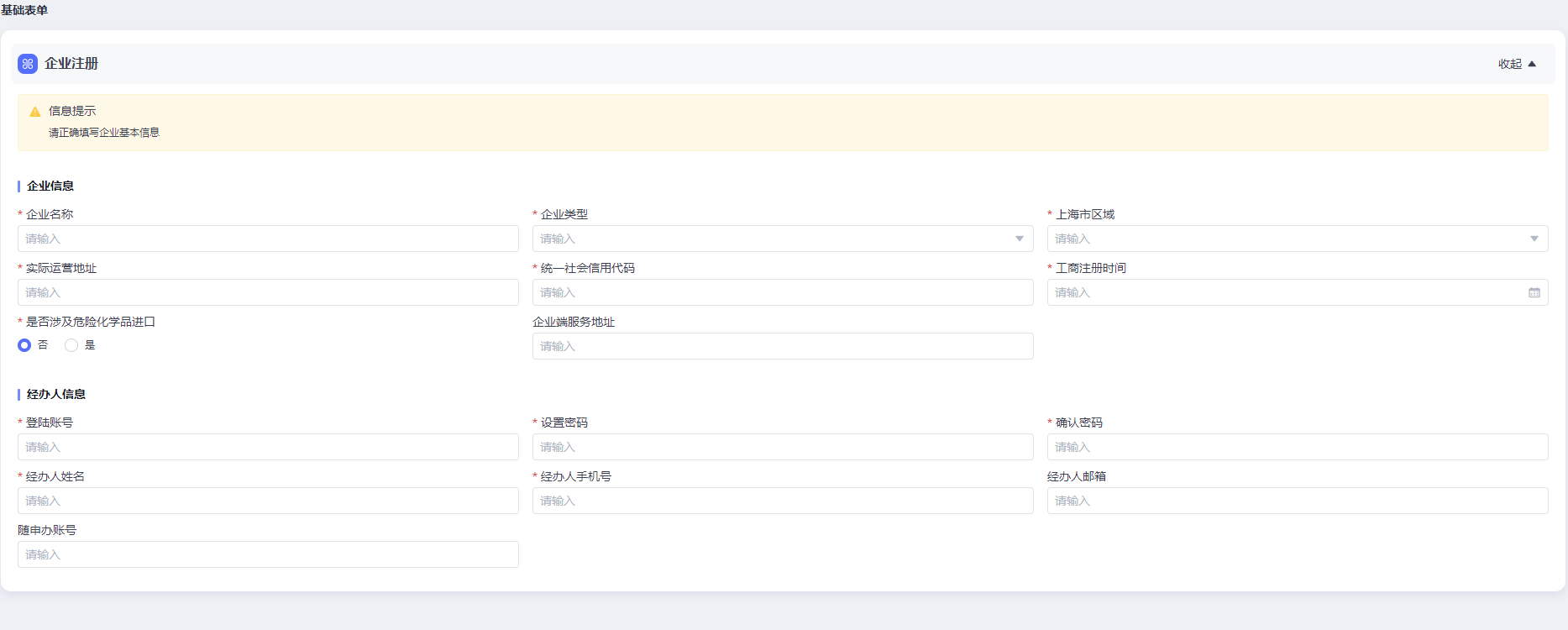The height and width of the screenshot is (630, 1568).
Task: Click the 工商注册时间 field label
Action: 1091,268
